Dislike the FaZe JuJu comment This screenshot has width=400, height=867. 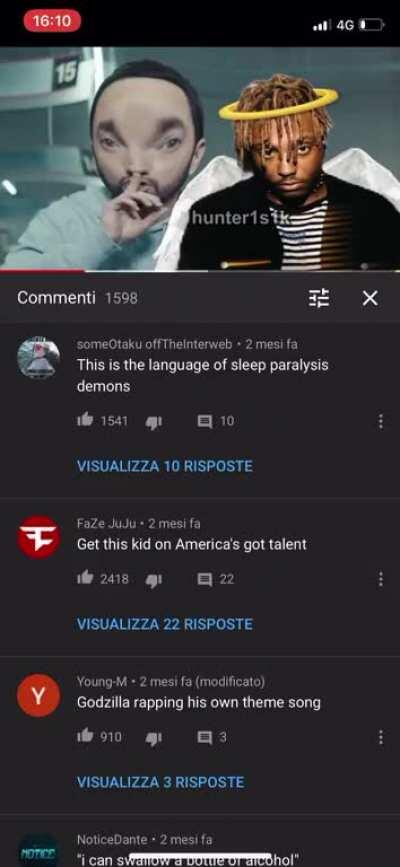tap(153, 579)
